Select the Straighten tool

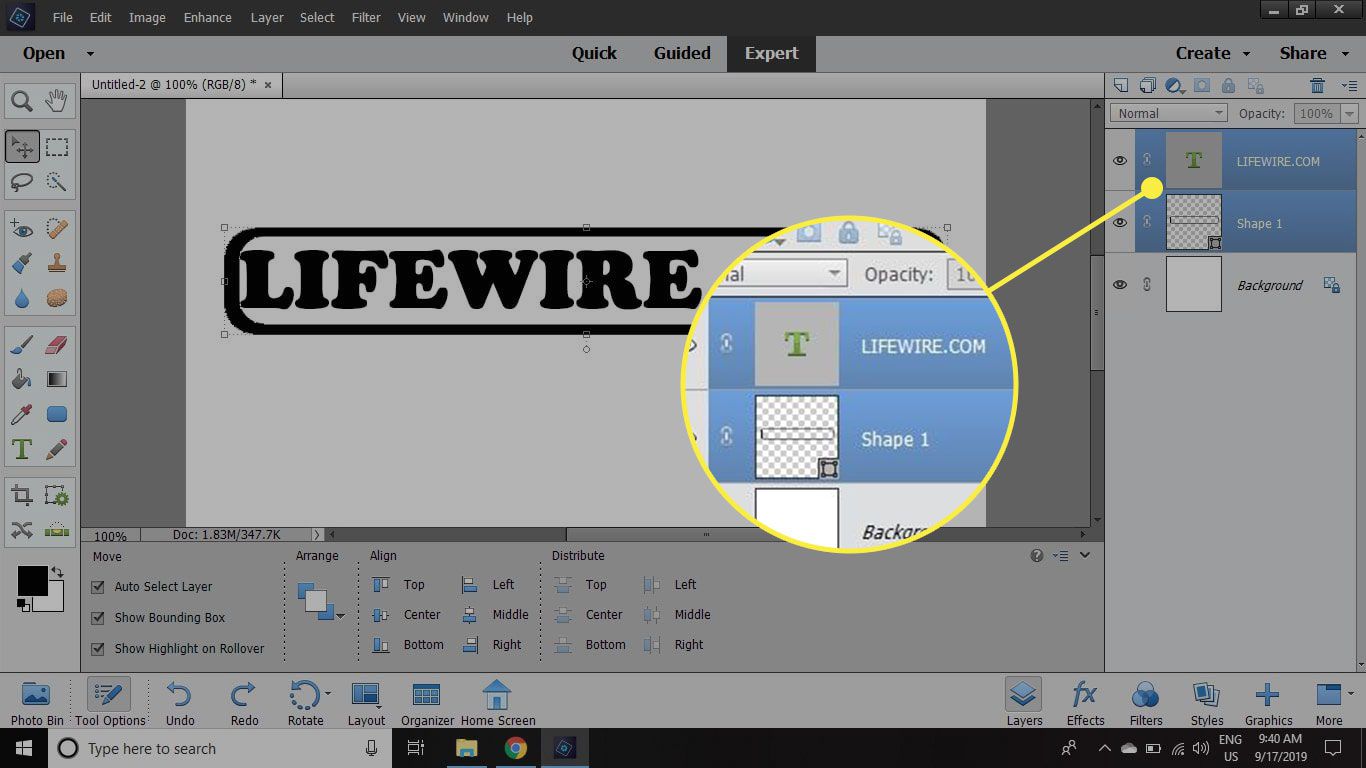57,530
